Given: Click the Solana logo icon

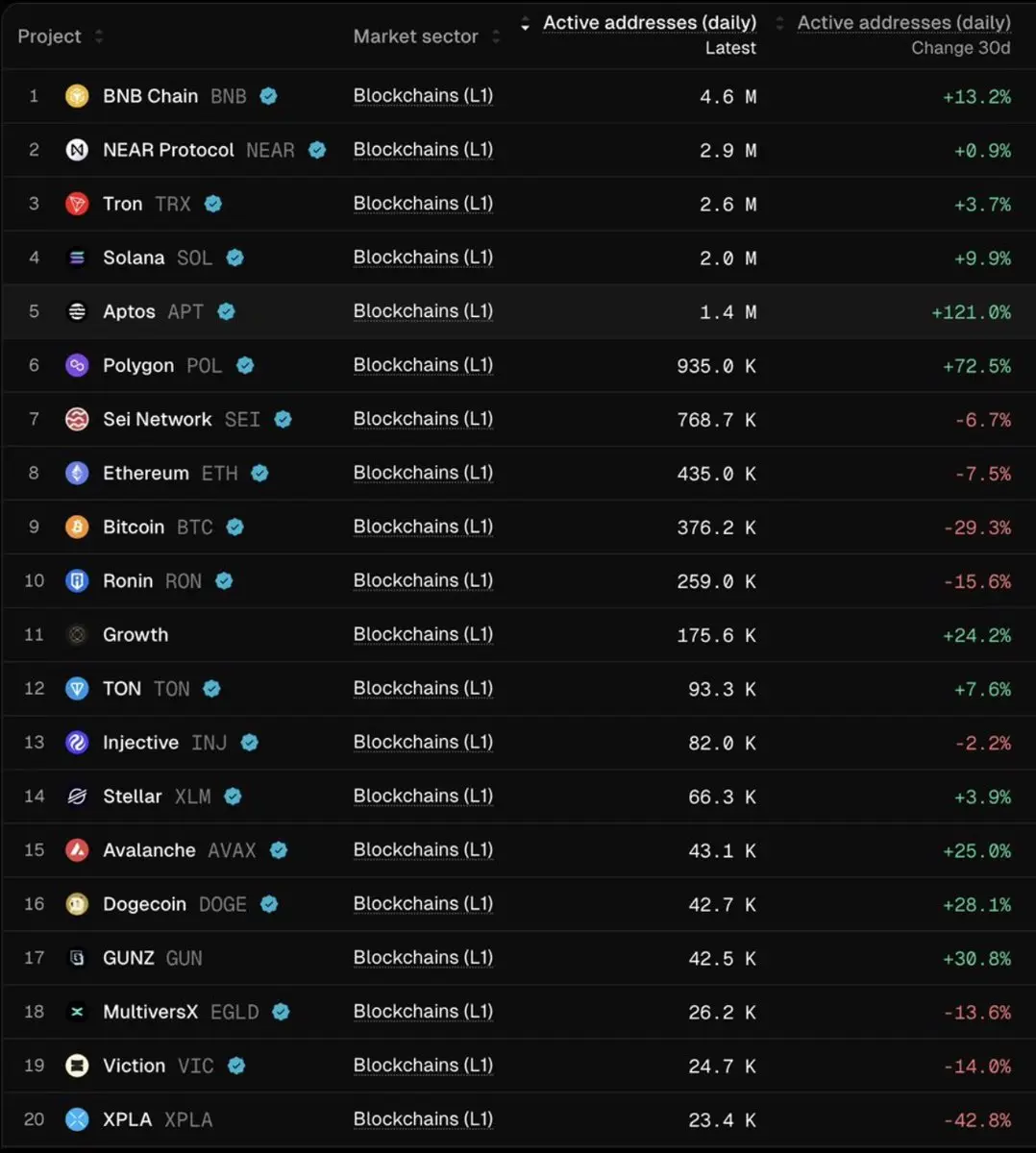Looking at the screenshot, I should 77,258.
